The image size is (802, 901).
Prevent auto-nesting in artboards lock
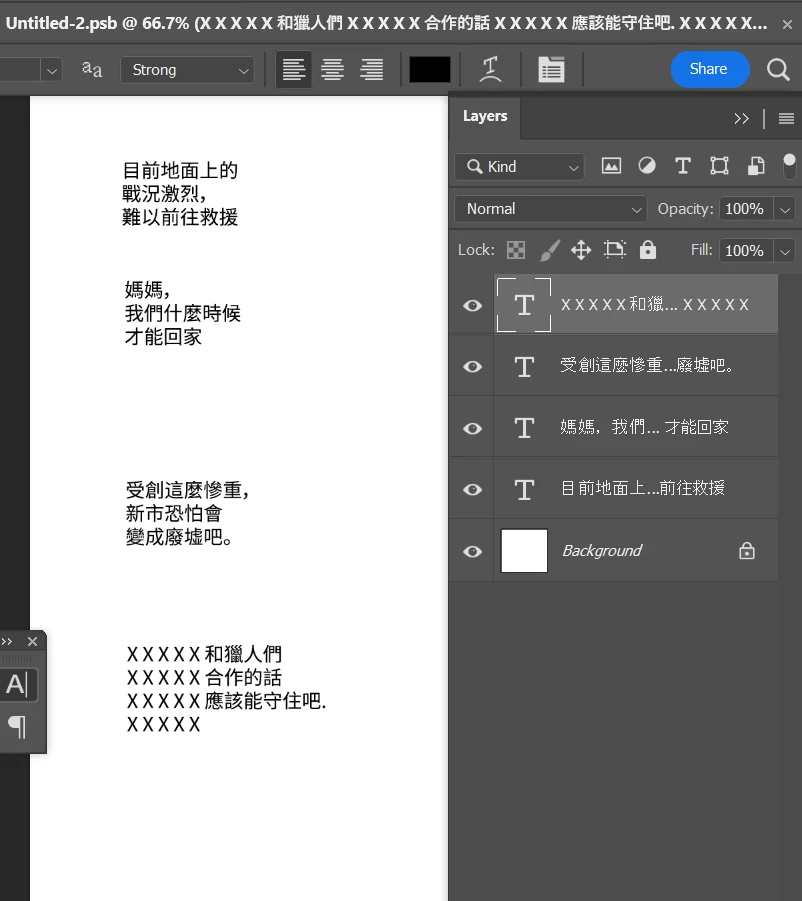click(614, 250)
